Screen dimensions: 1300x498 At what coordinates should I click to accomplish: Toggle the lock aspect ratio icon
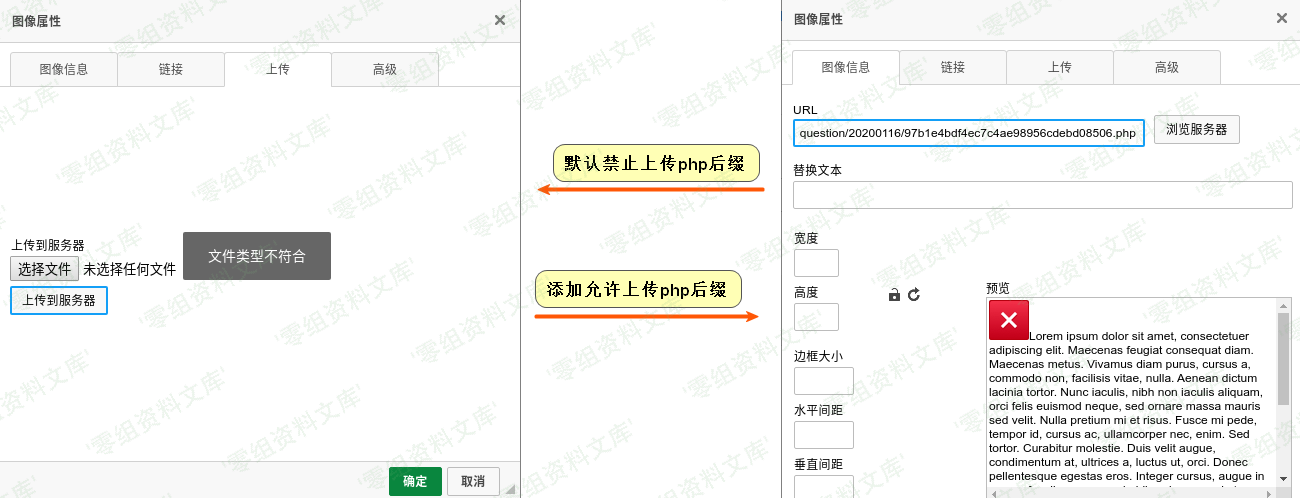(894, 295)
